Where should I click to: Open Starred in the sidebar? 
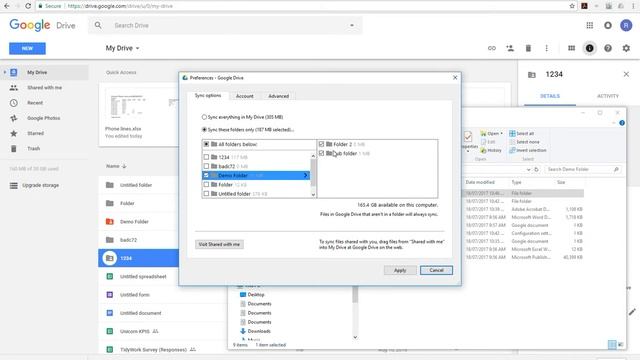click(x=36, y=133)
